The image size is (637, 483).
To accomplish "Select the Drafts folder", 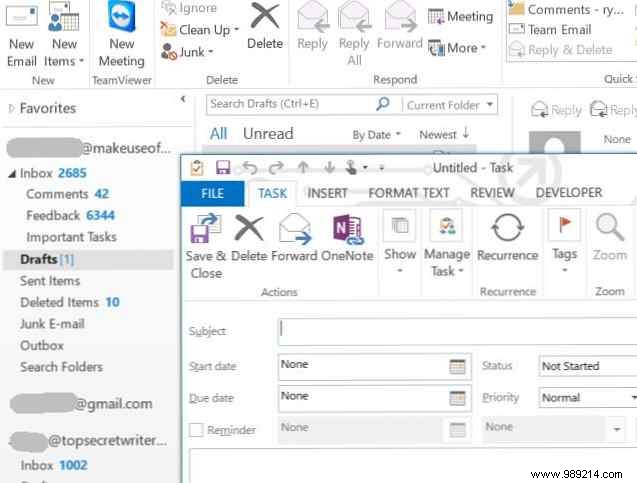I will click(88, 259).
